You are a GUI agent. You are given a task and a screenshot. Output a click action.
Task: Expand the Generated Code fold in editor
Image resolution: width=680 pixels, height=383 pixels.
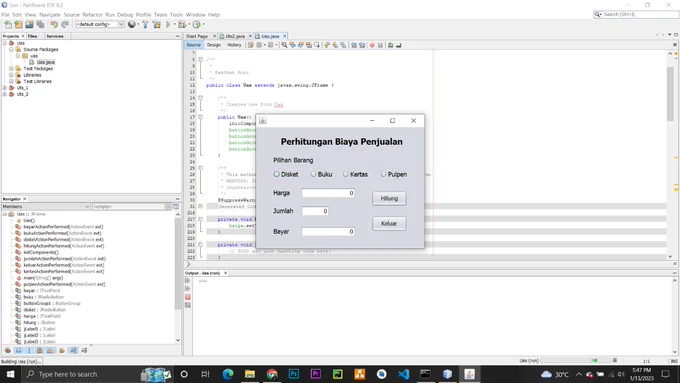[200, 206]
